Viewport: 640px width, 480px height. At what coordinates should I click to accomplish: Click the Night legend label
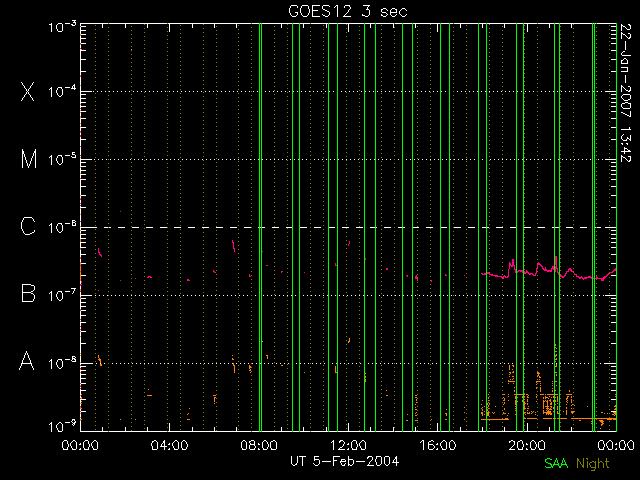pyautogui.click(x=593, y=464)
